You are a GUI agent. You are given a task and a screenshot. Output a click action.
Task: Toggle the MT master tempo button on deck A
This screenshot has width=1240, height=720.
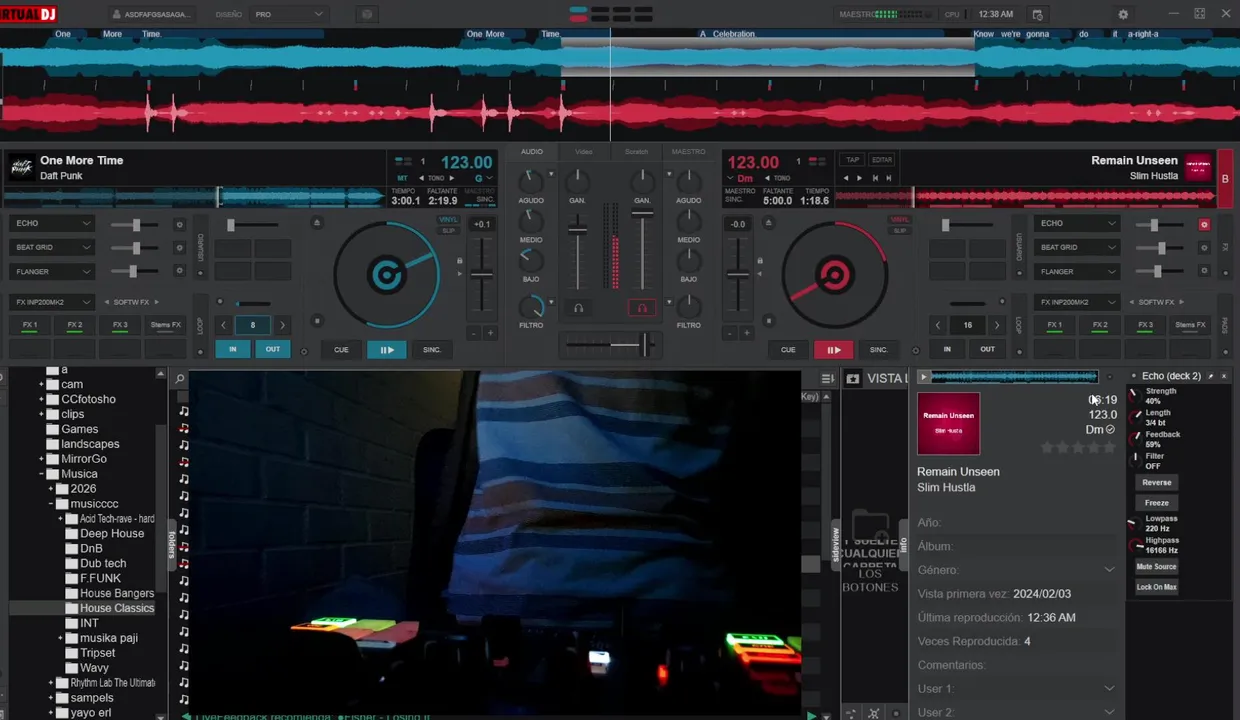pos(403,178)
